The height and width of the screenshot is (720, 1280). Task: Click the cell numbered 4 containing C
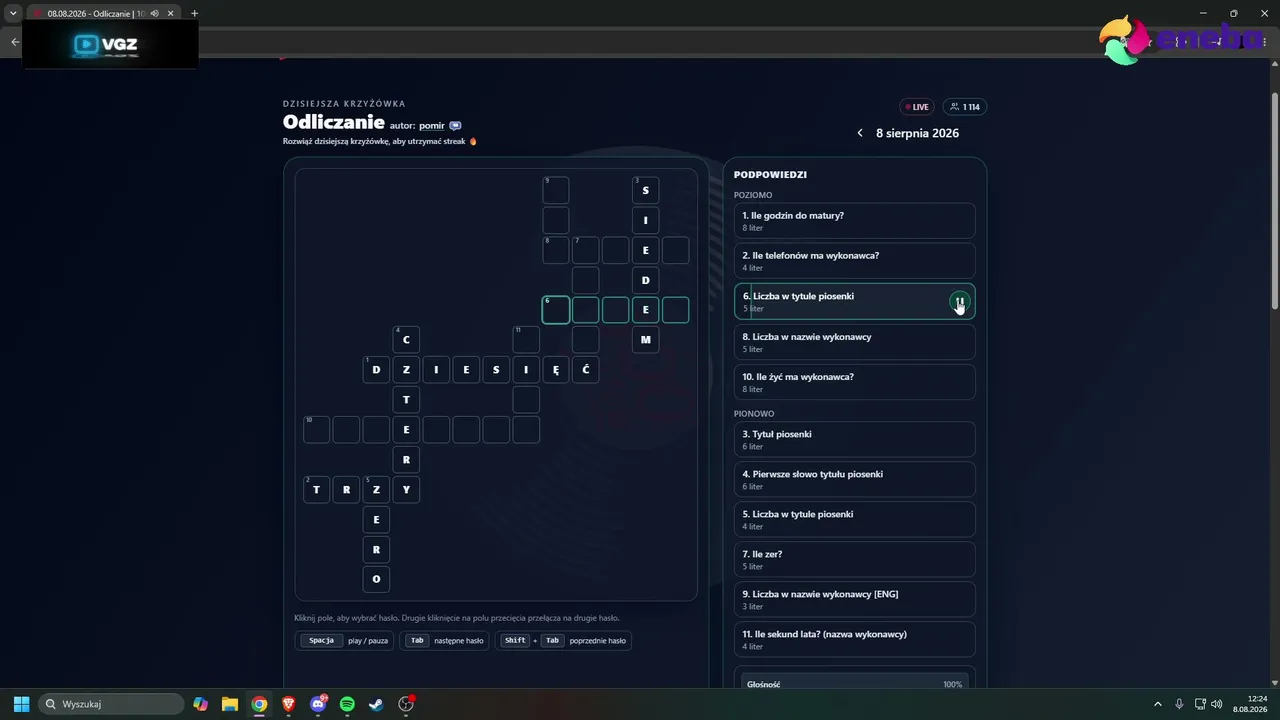coord(406,340)
